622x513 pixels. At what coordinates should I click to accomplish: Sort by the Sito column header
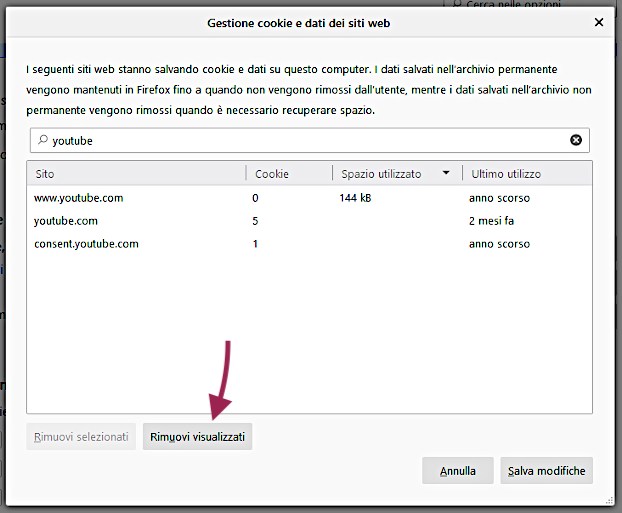[136, 174]
